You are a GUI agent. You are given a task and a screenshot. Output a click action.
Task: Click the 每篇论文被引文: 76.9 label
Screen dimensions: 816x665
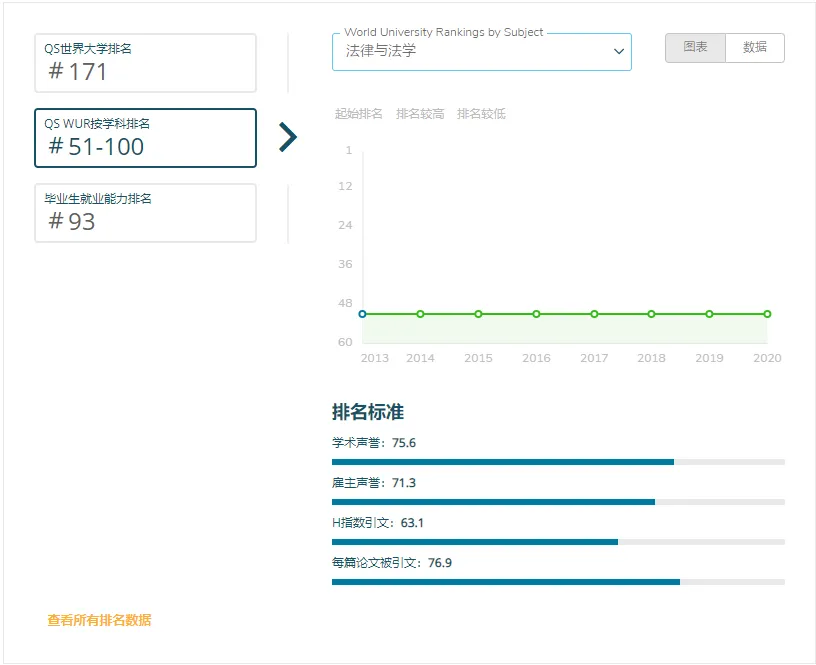[392, 563]
